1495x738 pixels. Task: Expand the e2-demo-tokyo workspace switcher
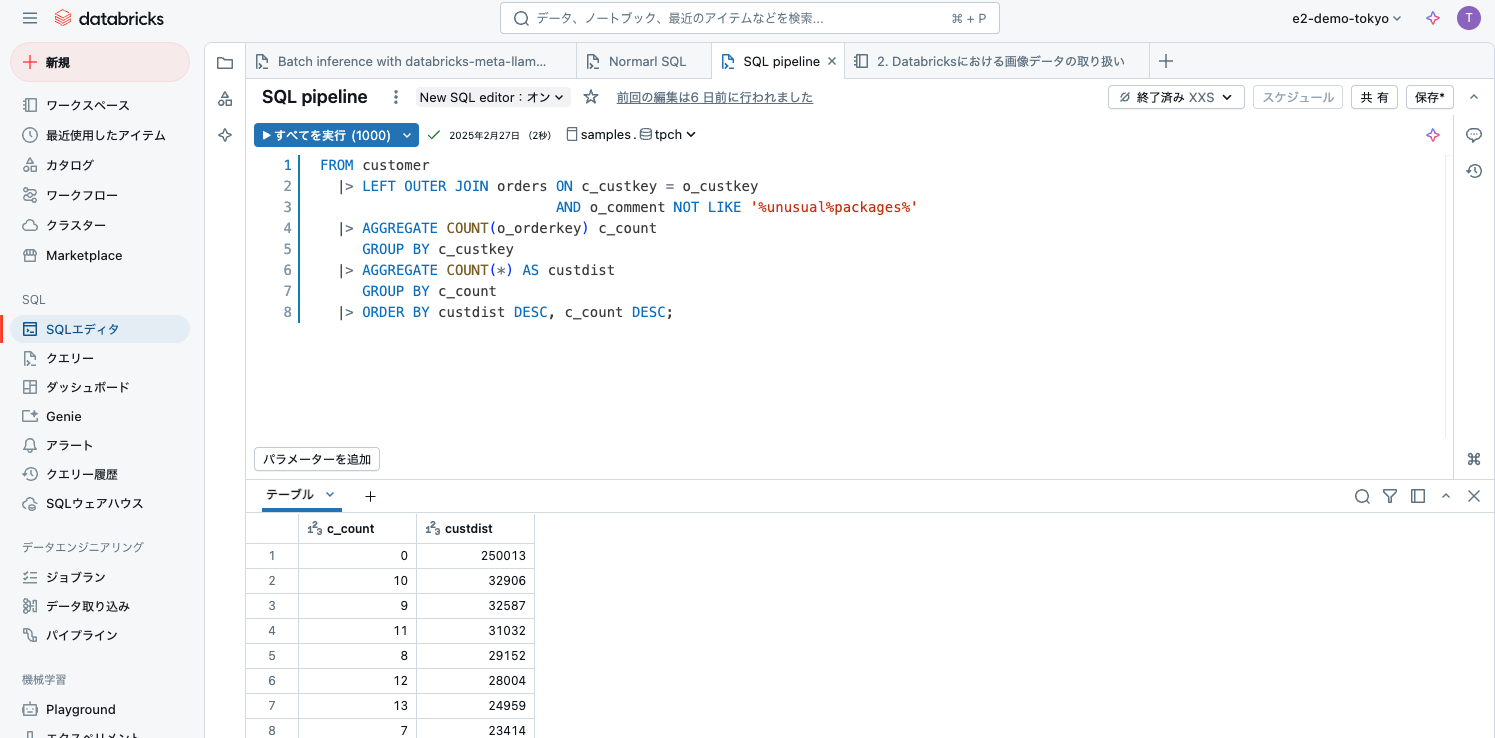click(x=1347, y=18)
